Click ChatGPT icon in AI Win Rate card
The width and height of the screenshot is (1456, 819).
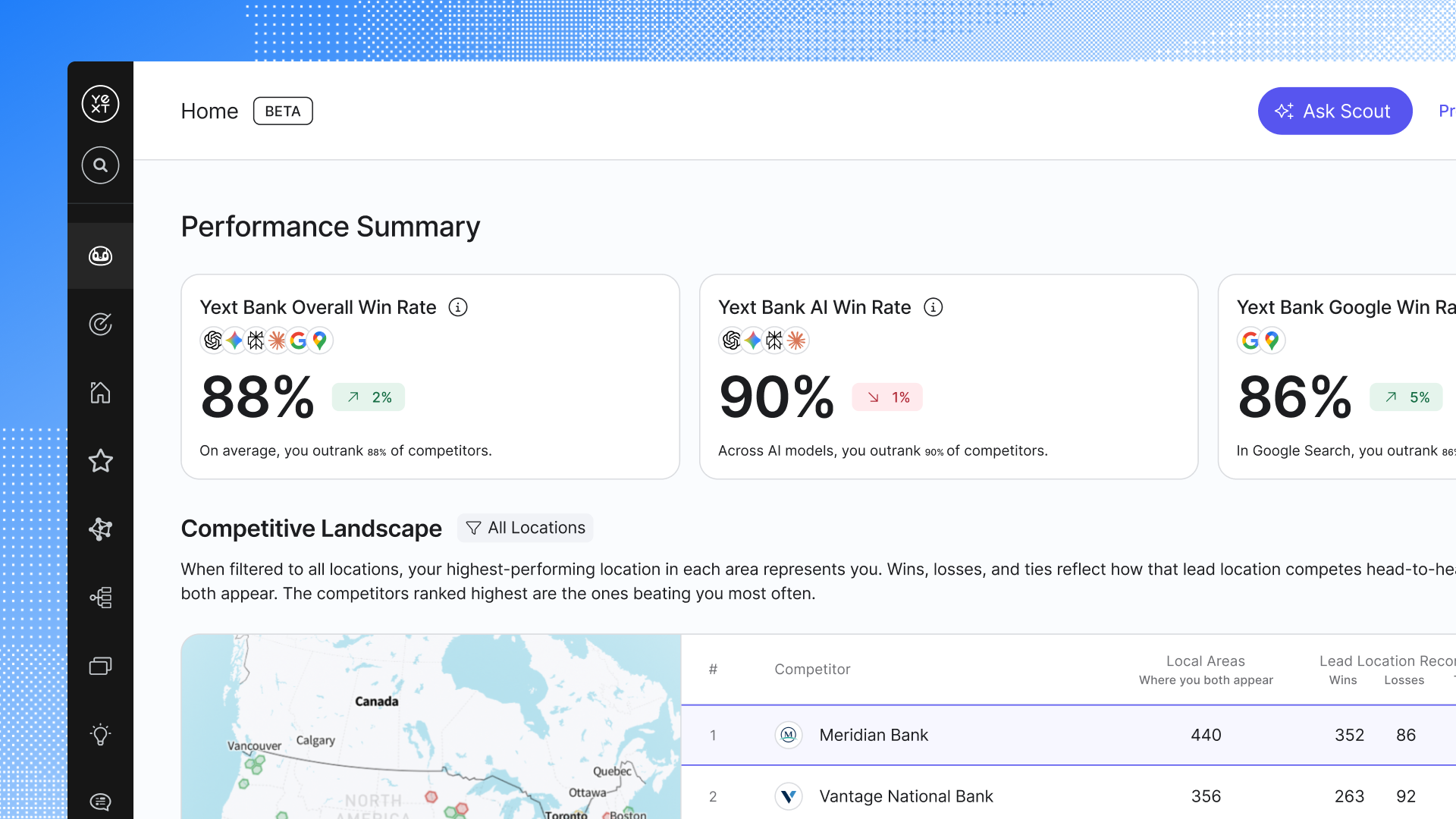click(732, 340)
